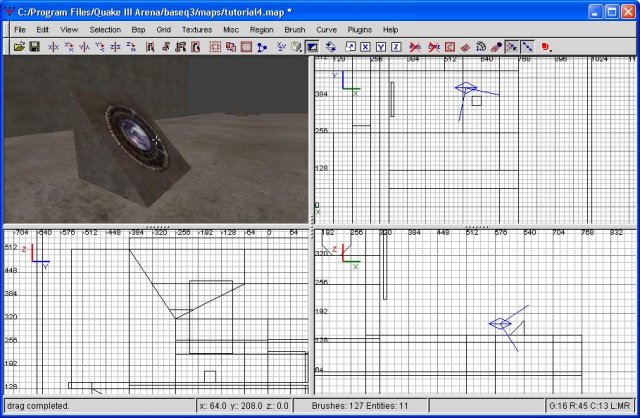
Task: Open the Brush menu
Action: [295, 30]
